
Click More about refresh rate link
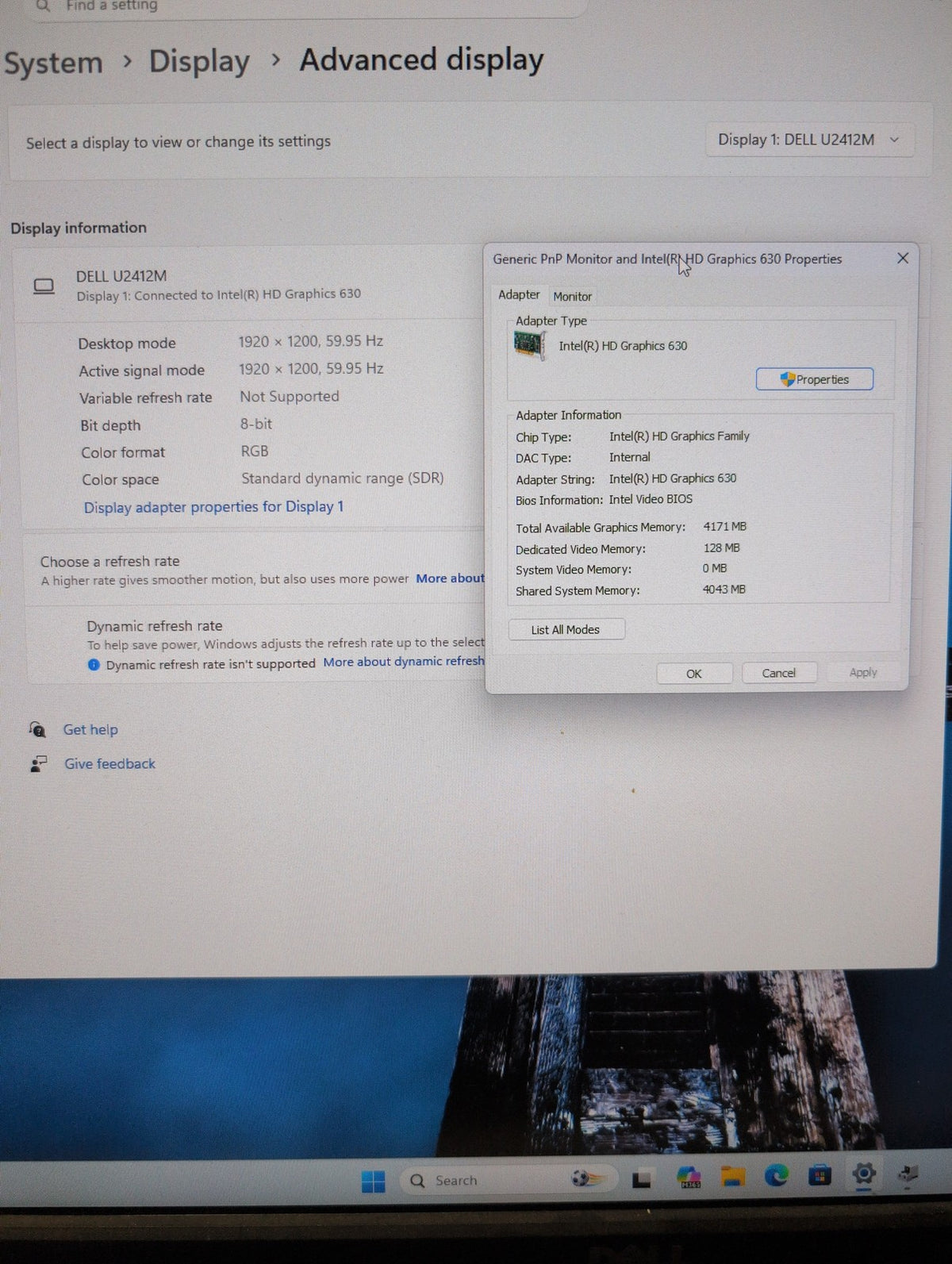tap(450, 578)
